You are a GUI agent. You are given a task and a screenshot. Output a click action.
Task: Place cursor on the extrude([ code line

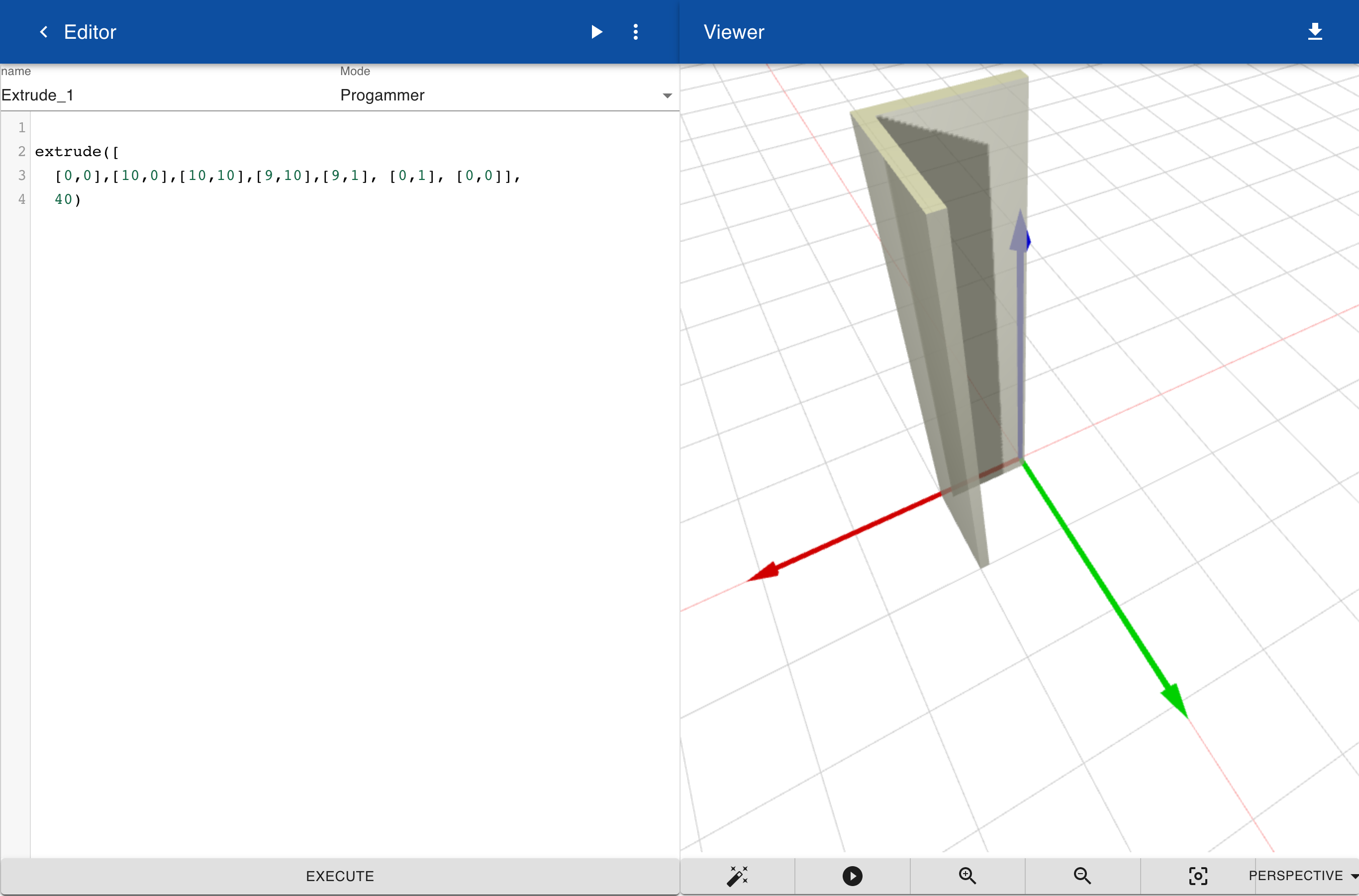click(x=77, y=152)
